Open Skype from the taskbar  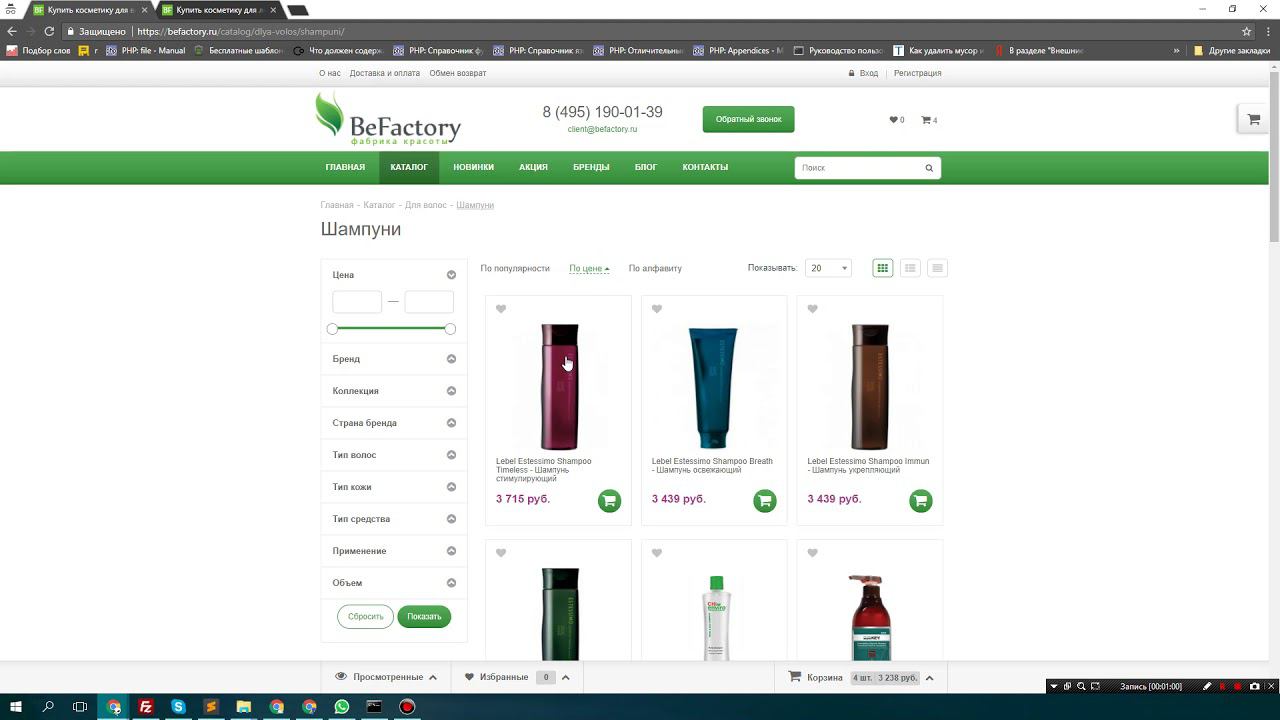click(x=178, y=707)
